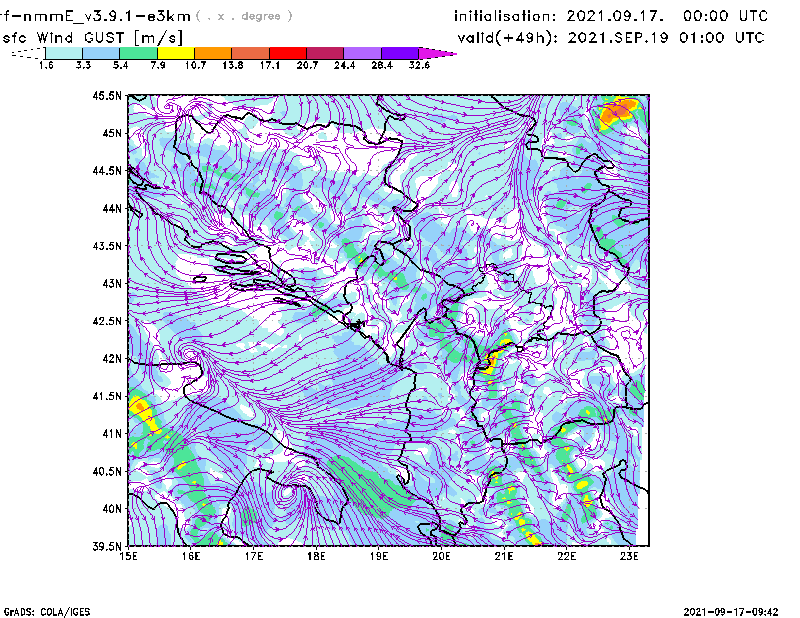Click the legend value '5.4'
Image resolution: width=800 pixels, height=618 pixels.
point(120,65)
